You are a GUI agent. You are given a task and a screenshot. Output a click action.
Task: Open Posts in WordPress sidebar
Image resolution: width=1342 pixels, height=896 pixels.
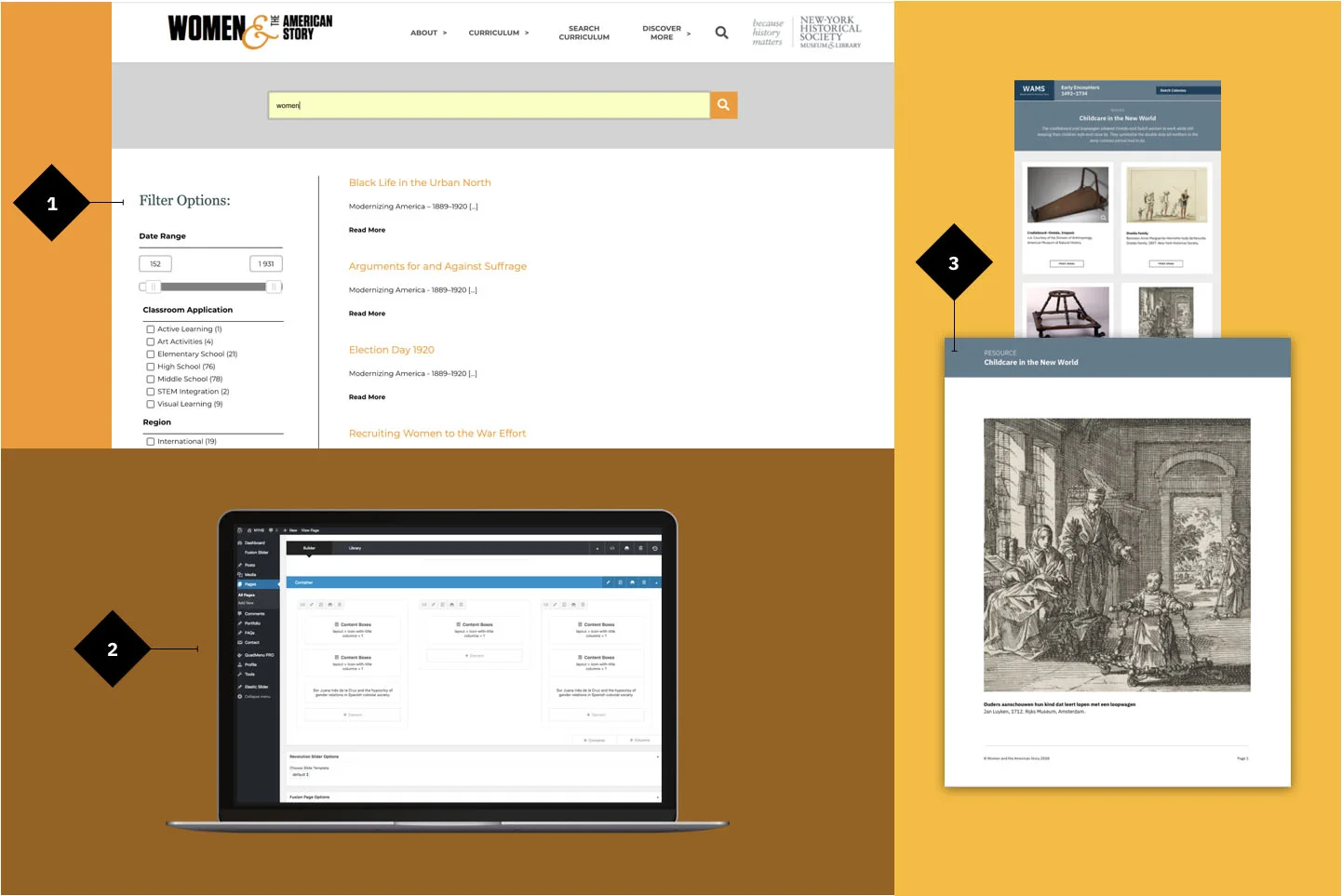tap(249, 565)
